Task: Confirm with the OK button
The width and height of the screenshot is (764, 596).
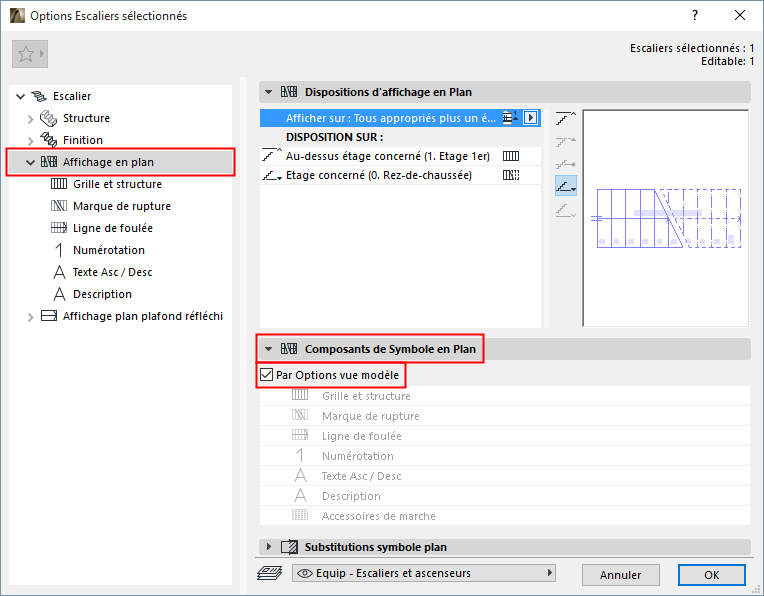Action: tap(711, 575)
